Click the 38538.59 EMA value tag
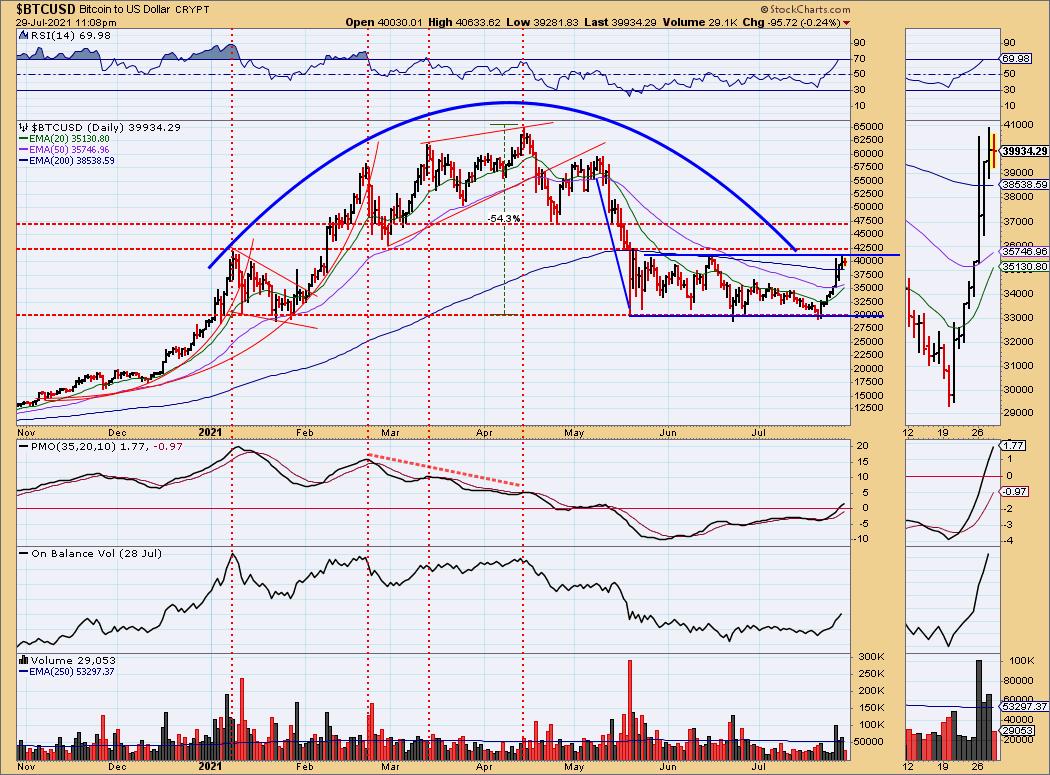Screen dimensions: 1050x775 (x=1025, y=184)
